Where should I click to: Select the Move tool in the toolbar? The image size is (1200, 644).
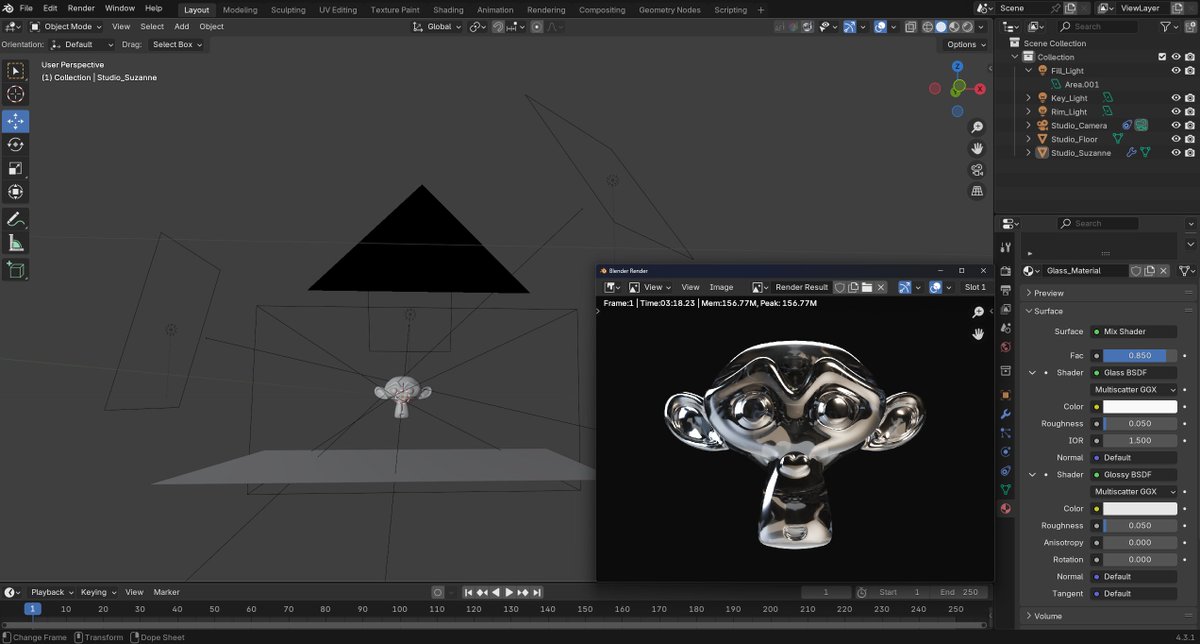coord(15,121)
